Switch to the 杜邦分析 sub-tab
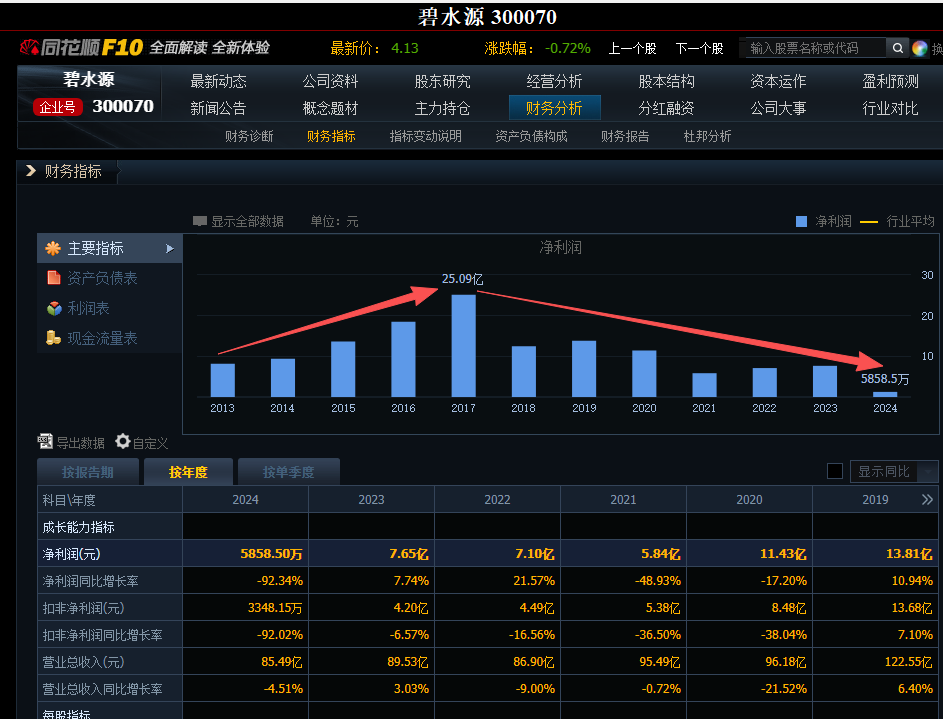 click(707, 136)
